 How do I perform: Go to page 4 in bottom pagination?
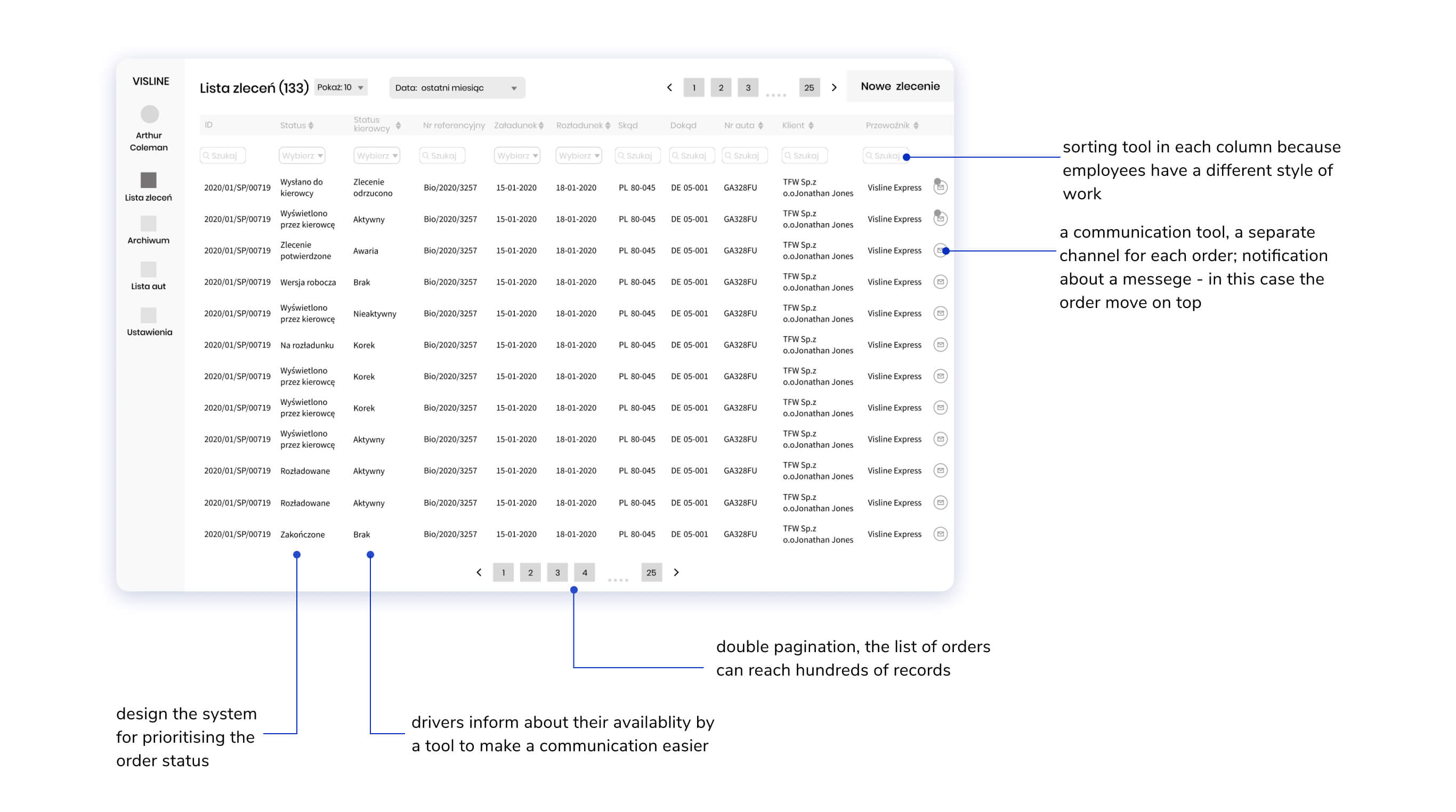[585, 572]
